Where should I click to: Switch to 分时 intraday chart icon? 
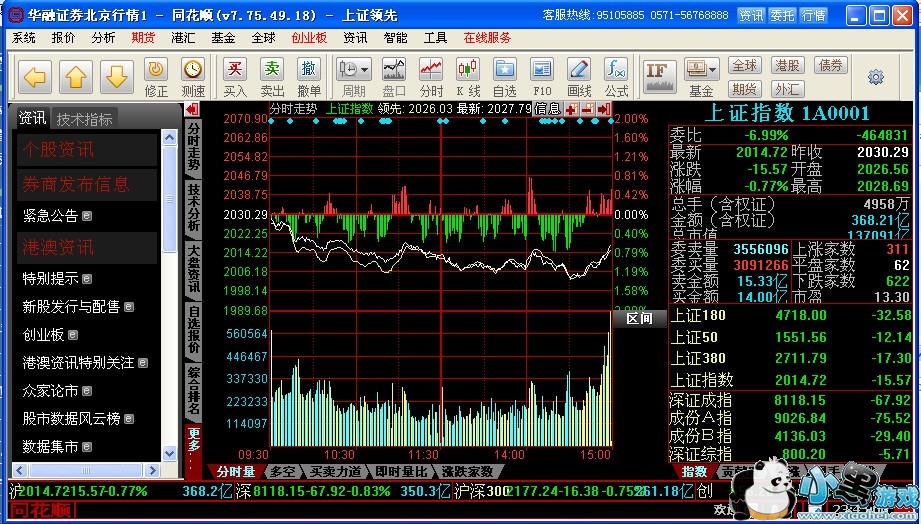(x=431, y=78)
